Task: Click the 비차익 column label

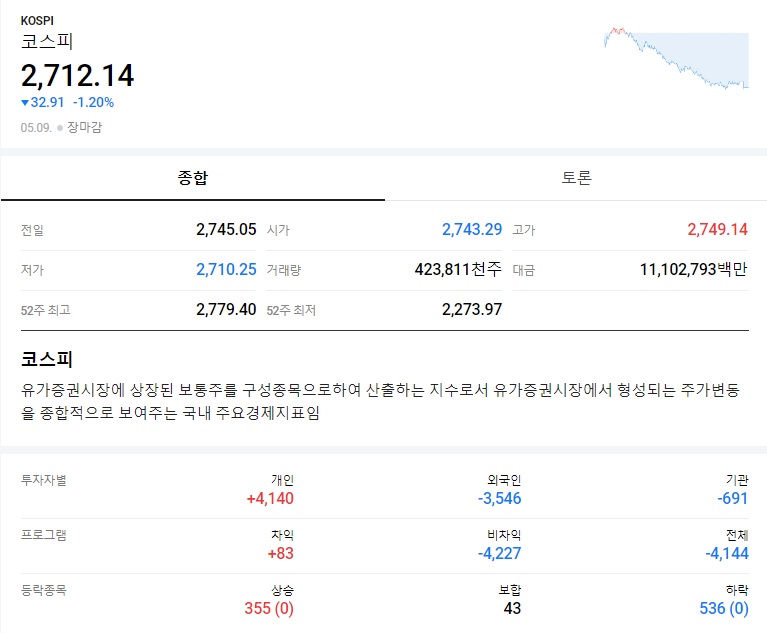Action: pos(504,535)
